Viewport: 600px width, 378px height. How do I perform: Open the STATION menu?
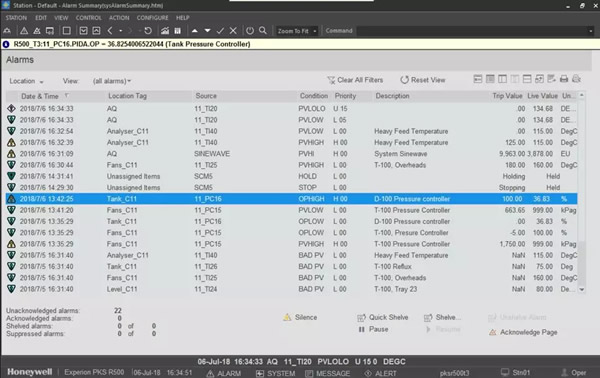[x=16, y=18]
